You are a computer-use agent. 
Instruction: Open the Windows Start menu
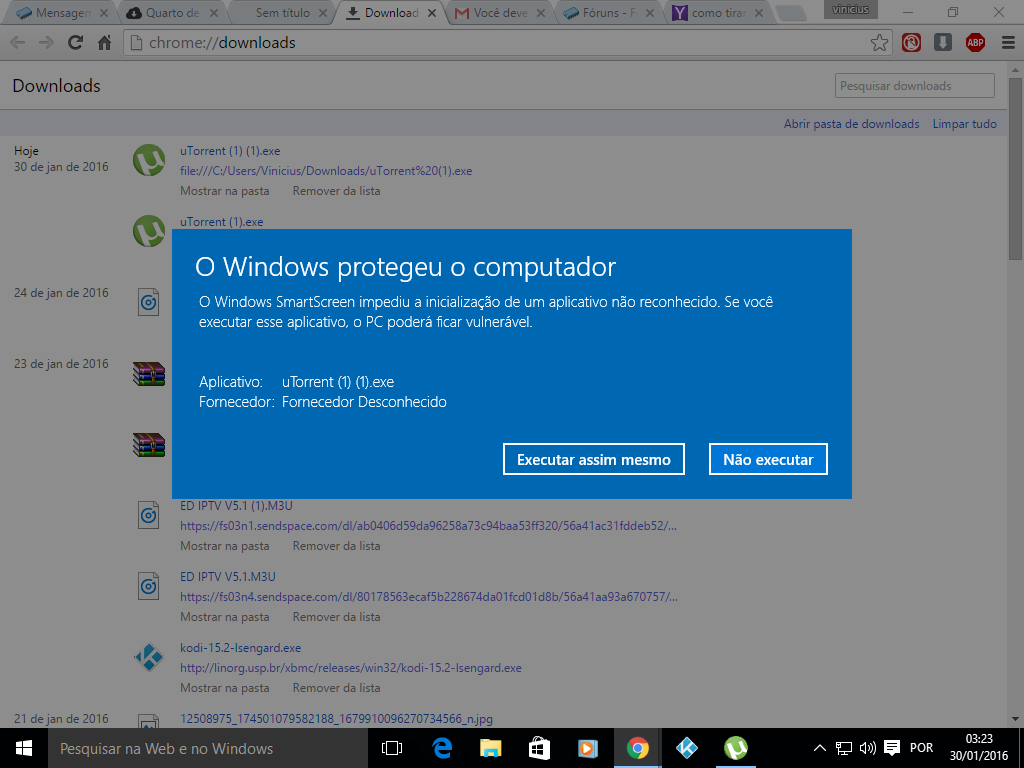click(x=24, y=748)
